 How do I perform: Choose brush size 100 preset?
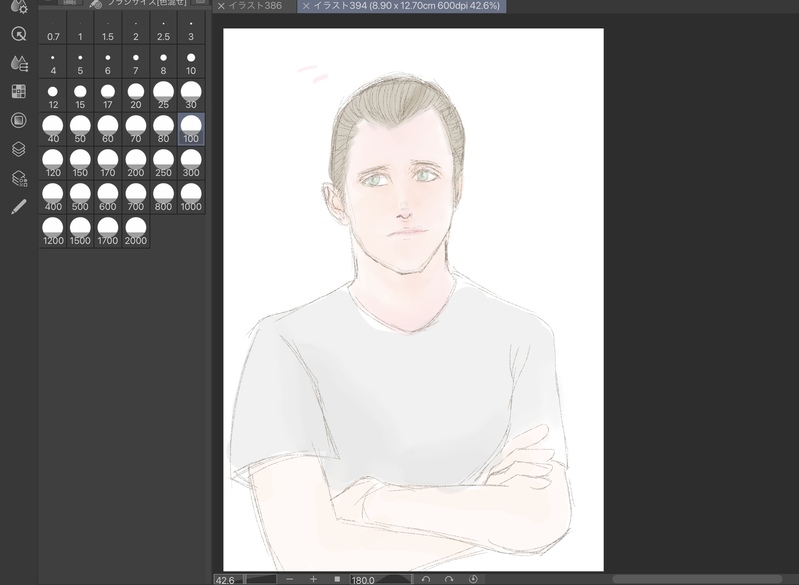pyautogui.click(x=191, y=129)
